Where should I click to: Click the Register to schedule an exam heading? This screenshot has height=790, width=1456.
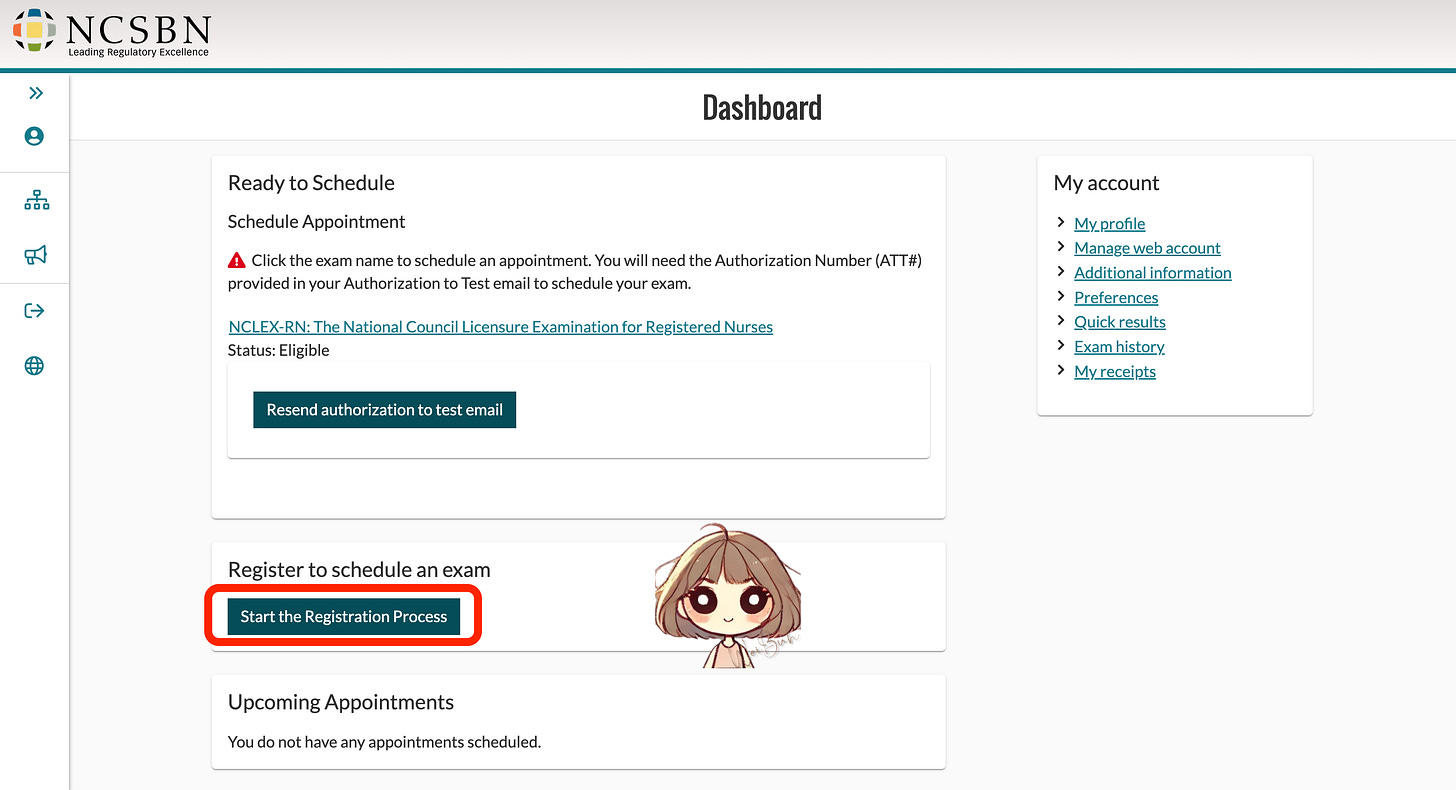click(359, 570)
